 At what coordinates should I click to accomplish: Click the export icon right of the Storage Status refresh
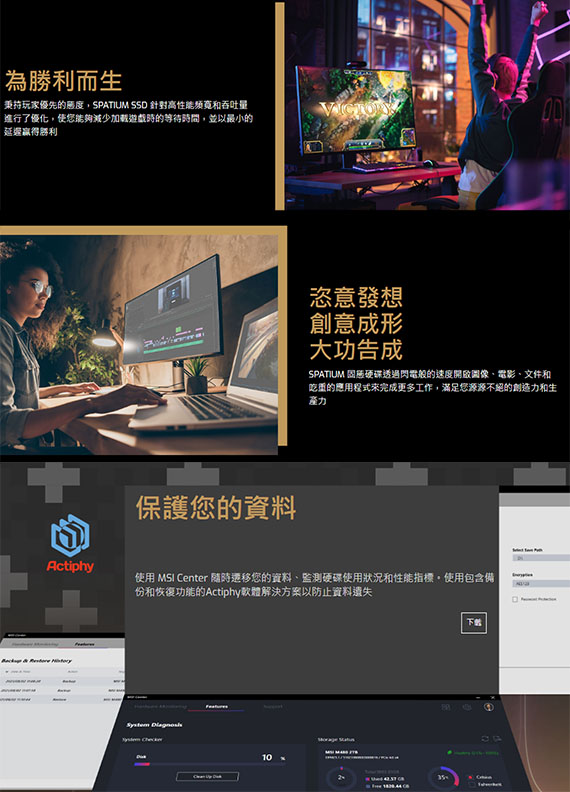point(498,739)
